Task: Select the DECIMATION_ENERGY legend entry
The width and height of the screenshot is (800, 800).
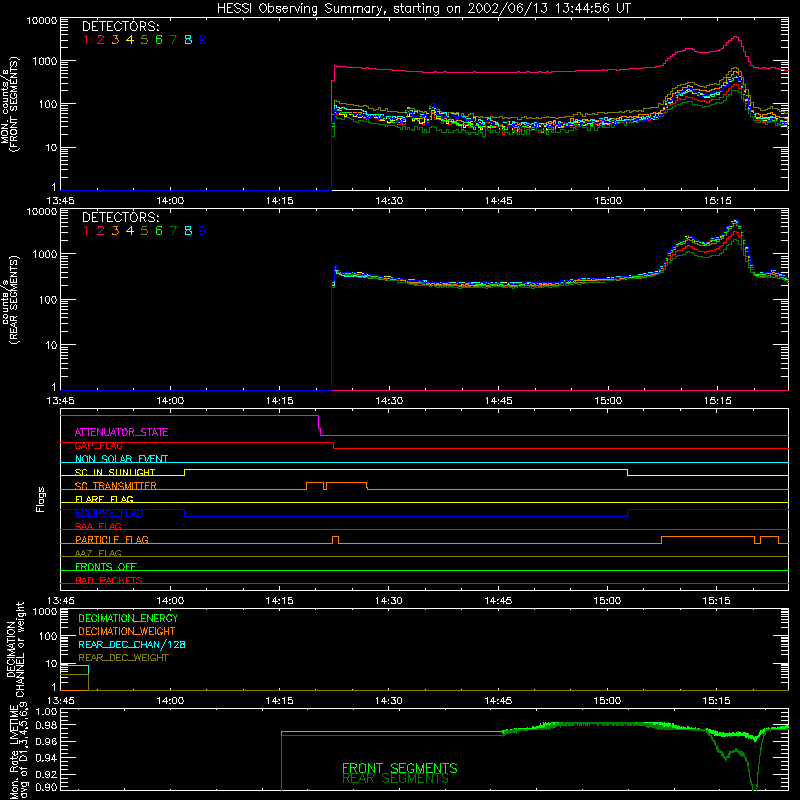Action: pyautogui.click(x=128, y=618)
